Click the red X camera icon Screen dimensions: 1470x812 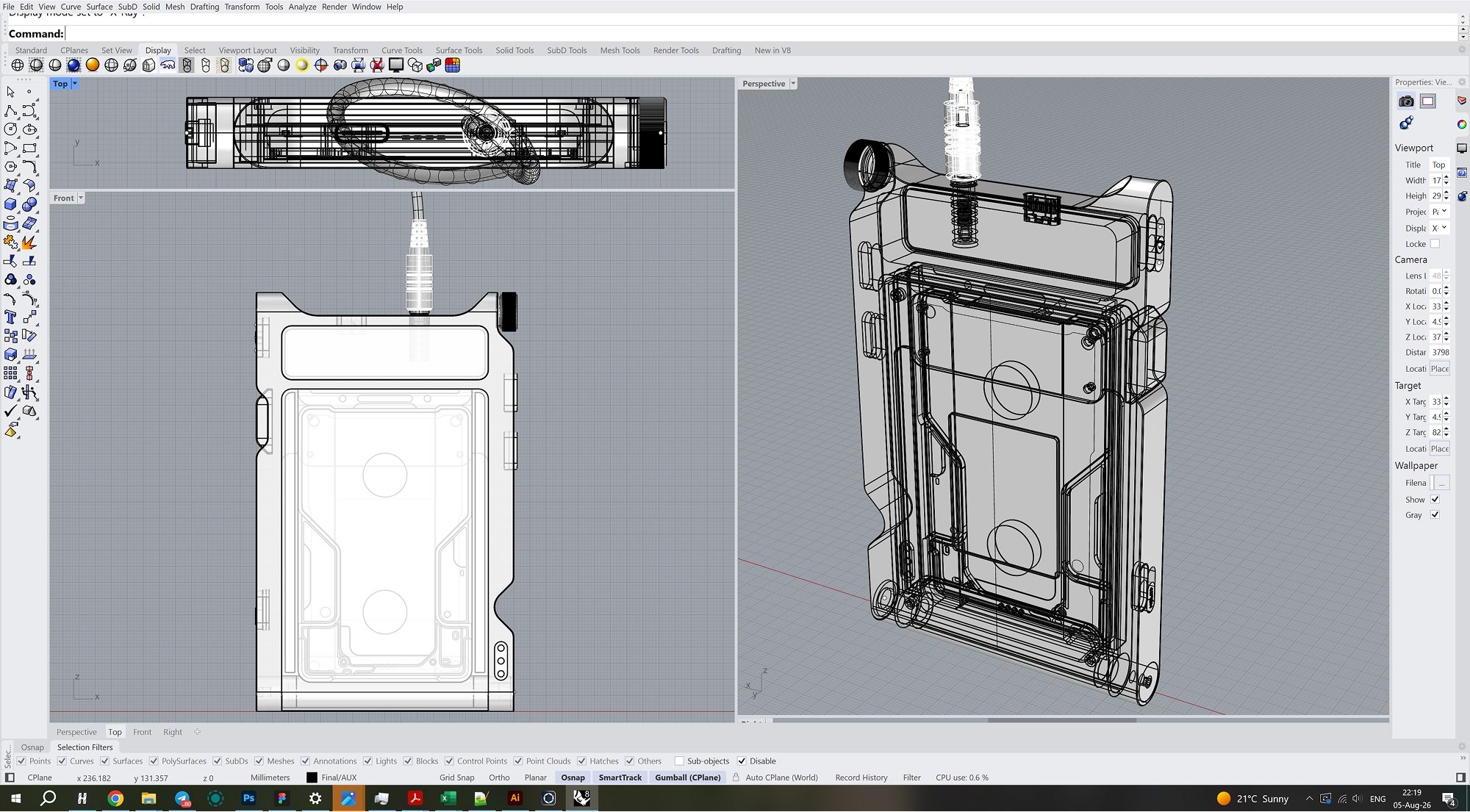click(377, 65)
